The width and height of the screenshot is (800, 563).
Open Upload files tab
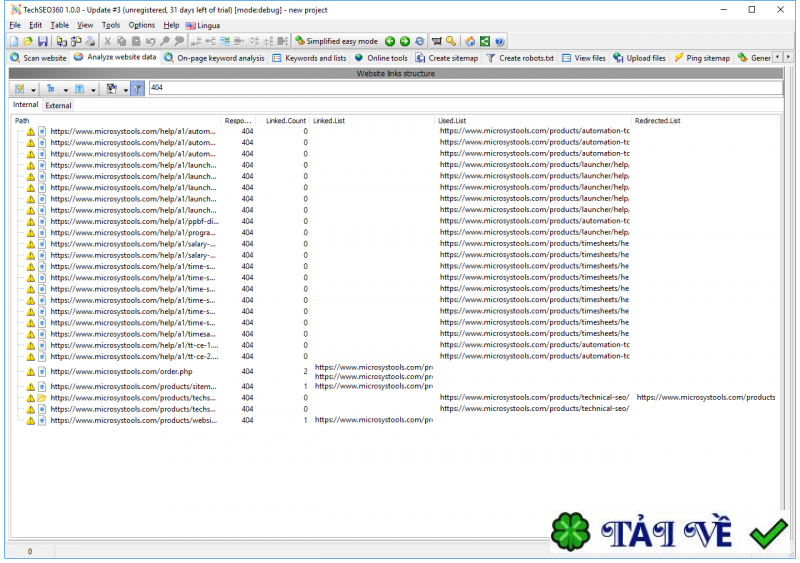tap(640, 58)
